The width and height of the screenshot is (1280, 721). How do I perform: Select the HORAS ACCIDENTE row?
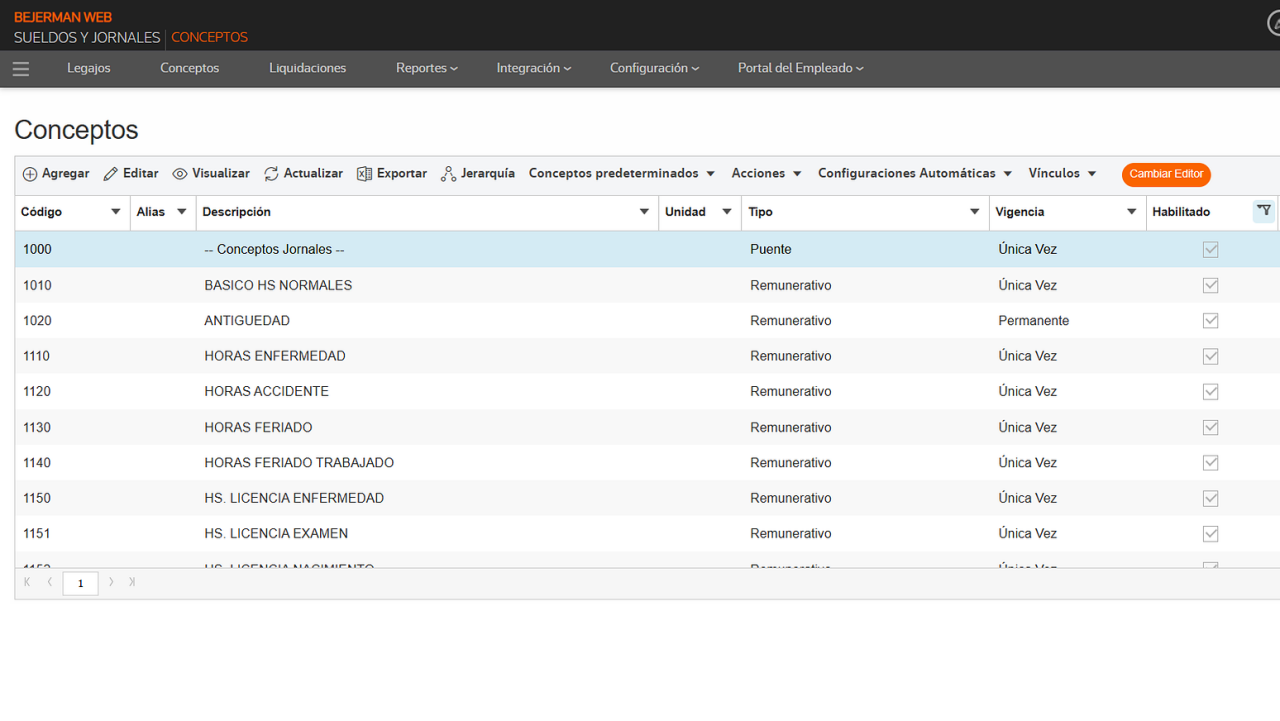[647, 391]
